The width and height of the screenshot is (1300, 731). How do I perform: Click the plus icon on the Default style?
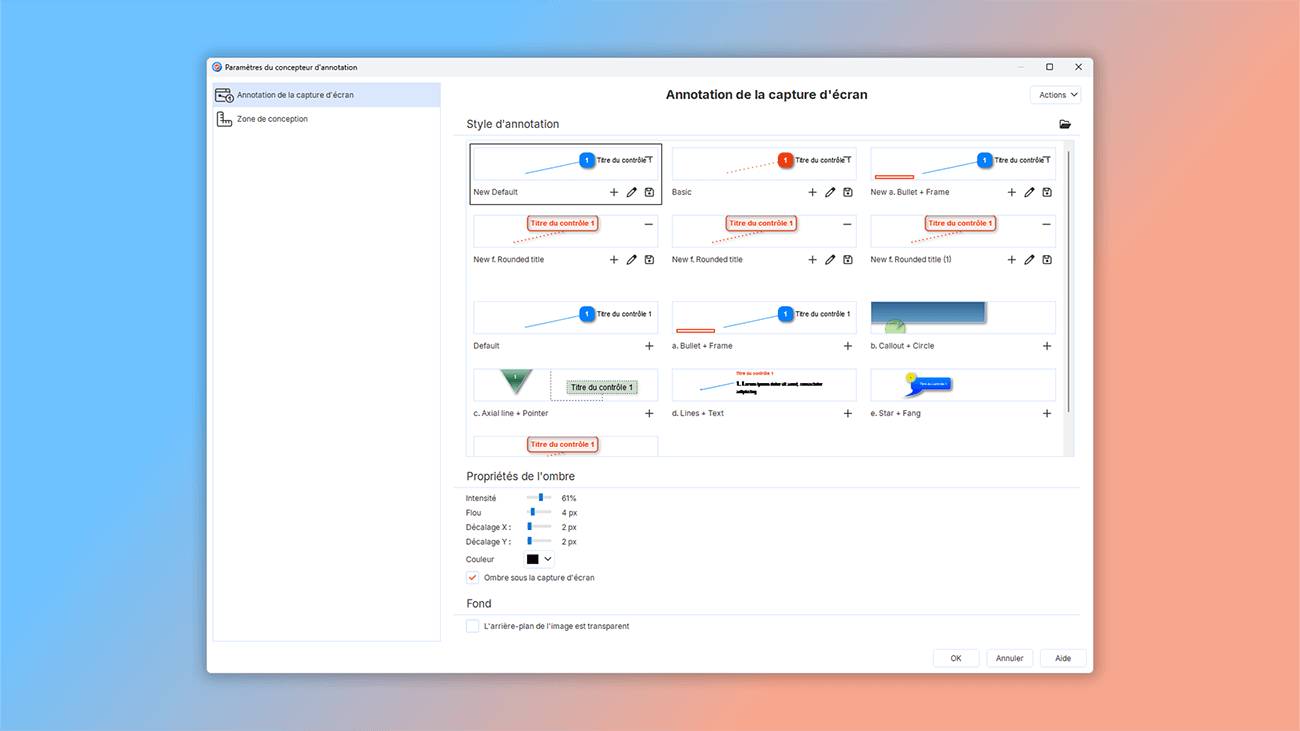(648, 345)
